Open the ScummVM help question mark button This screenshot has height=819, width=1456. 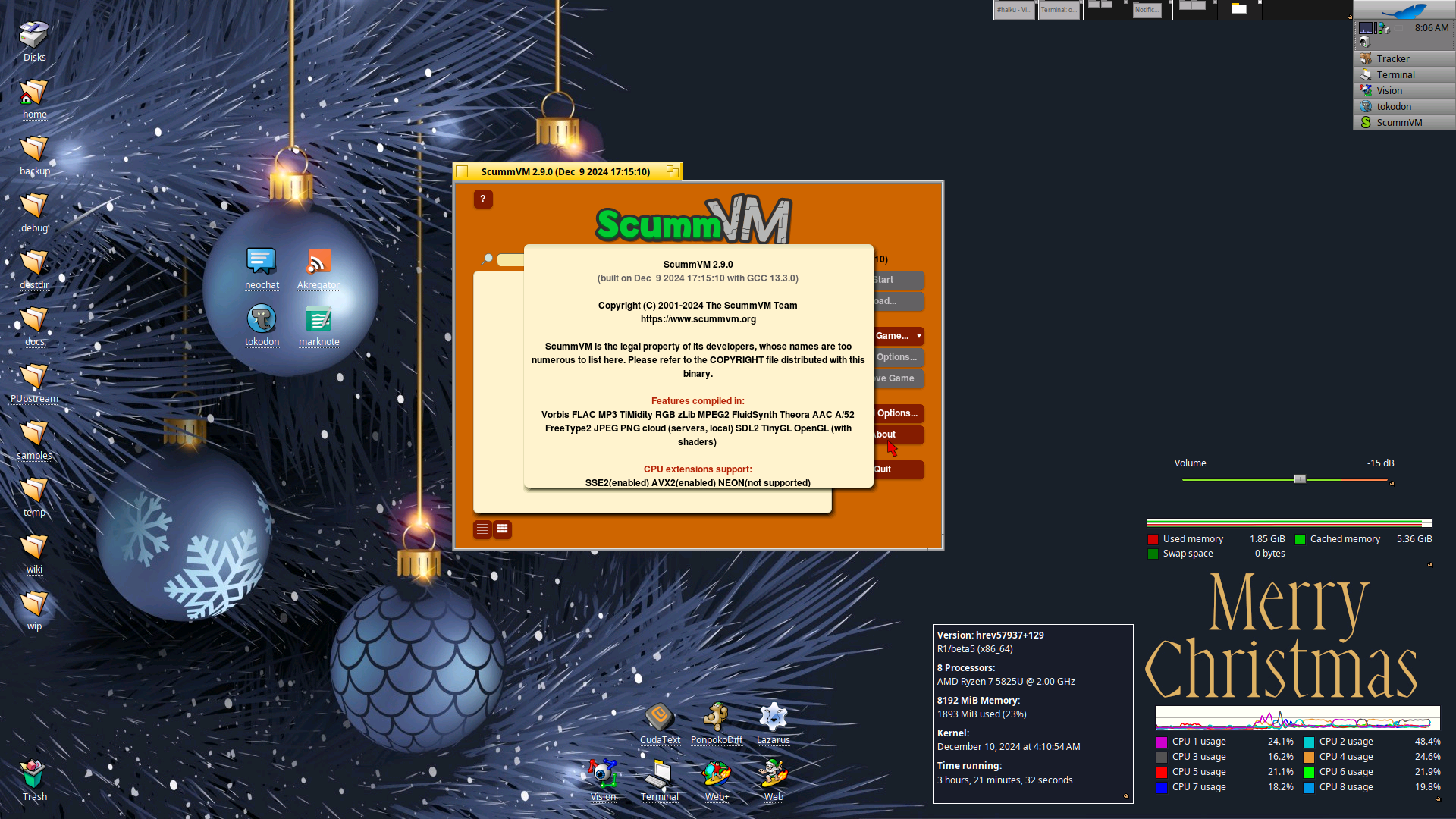(483, 199)
